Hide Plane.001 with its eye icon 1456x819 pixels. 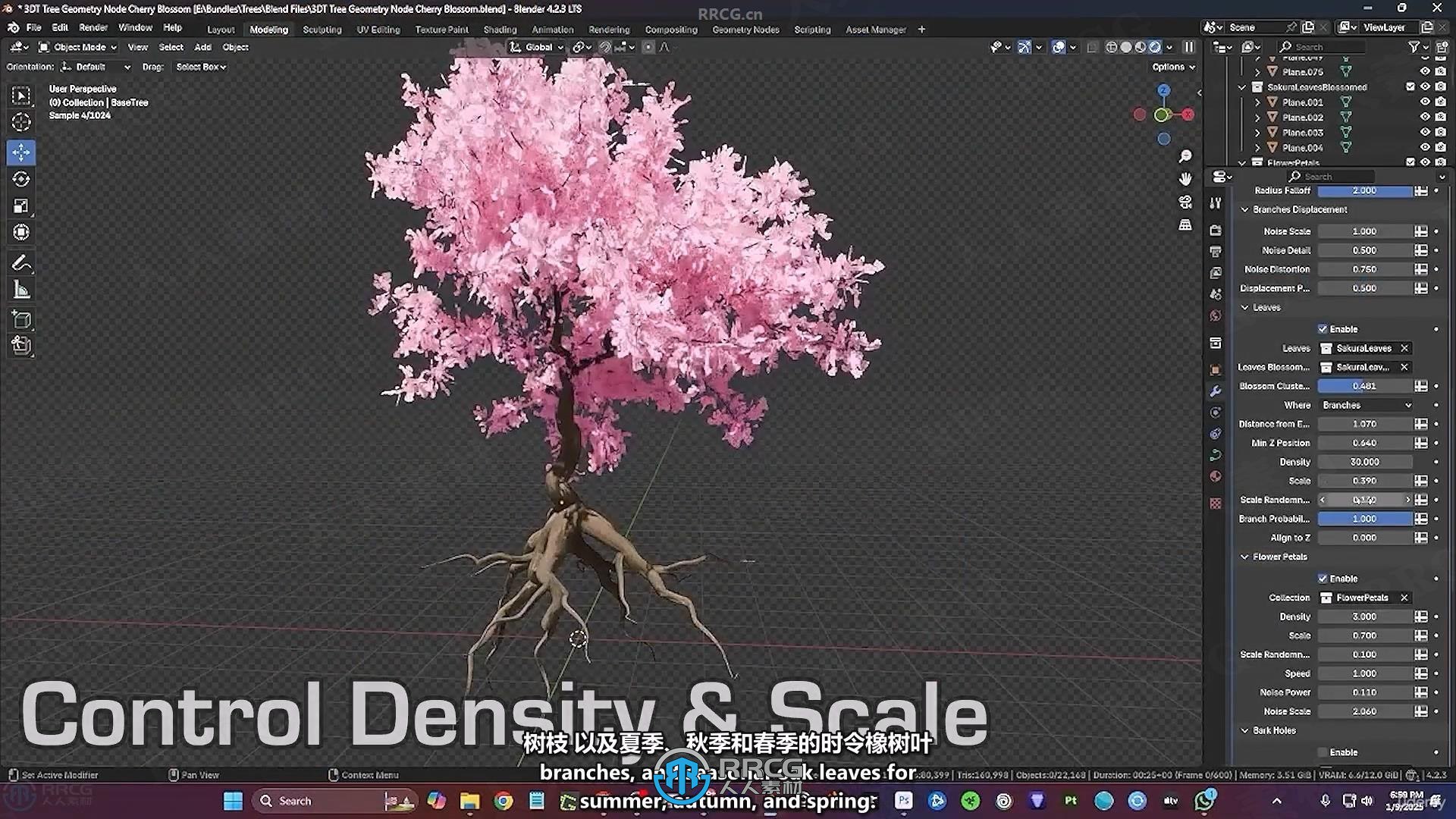coord(1425,102)
